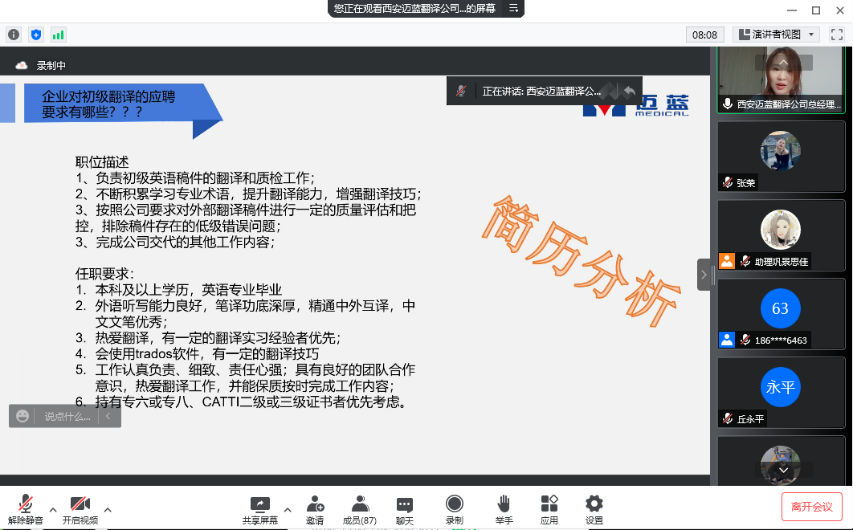Click the 录制 record icon
853x530 pixels.
coord(454,505)
